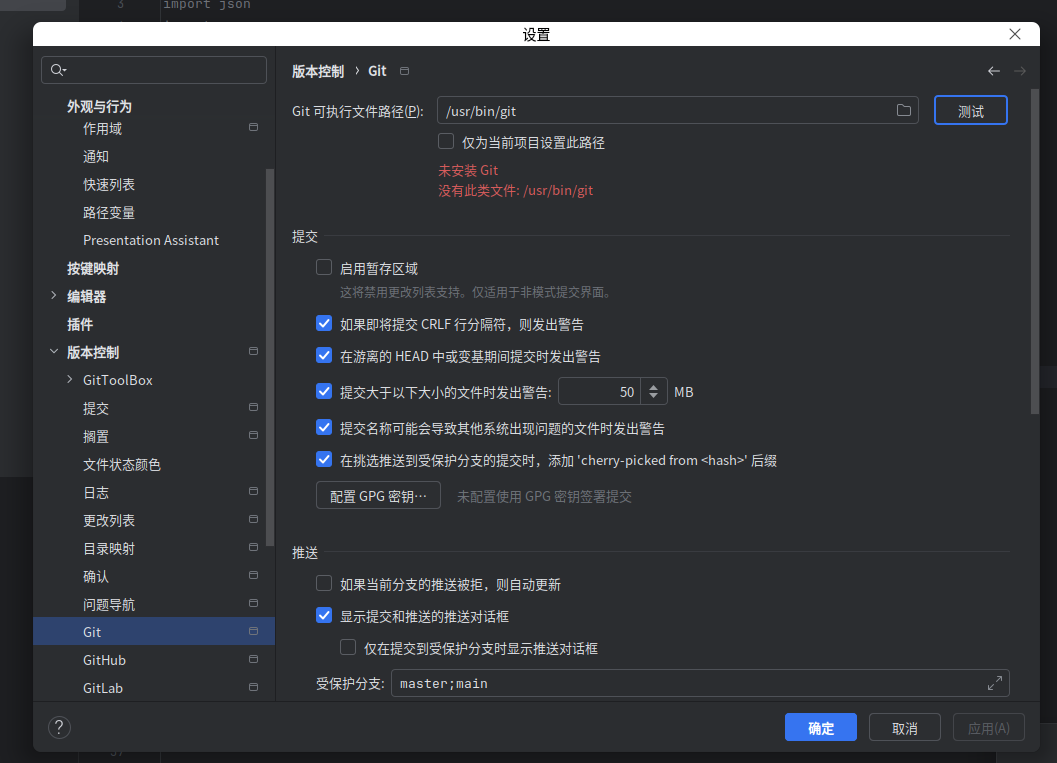Click the back navigation arrow

[994, 71]
